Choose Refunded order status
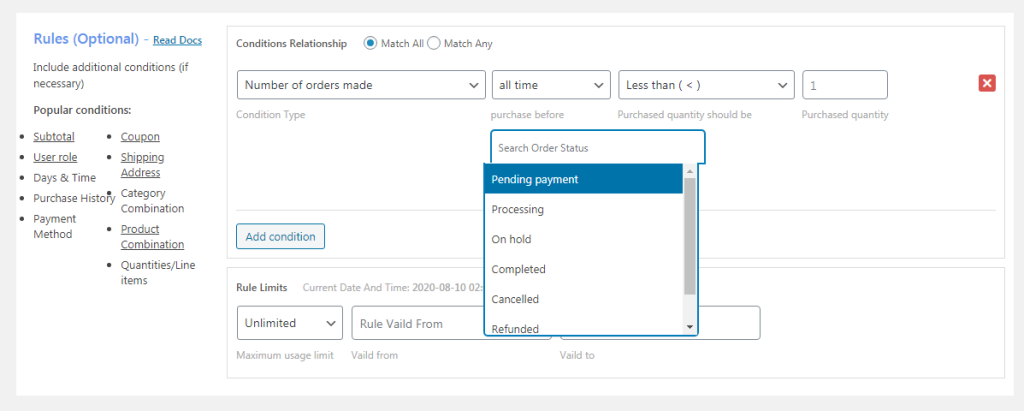 pos(583,328)
